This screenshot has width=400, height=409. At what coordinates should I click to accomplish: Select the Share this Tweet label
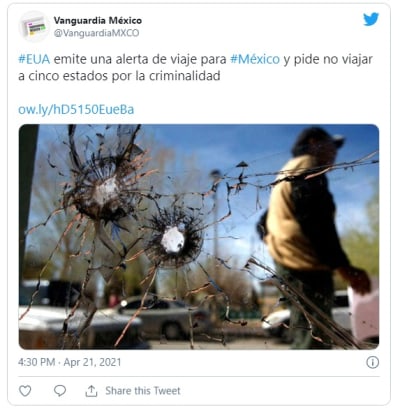coord(143,391)
